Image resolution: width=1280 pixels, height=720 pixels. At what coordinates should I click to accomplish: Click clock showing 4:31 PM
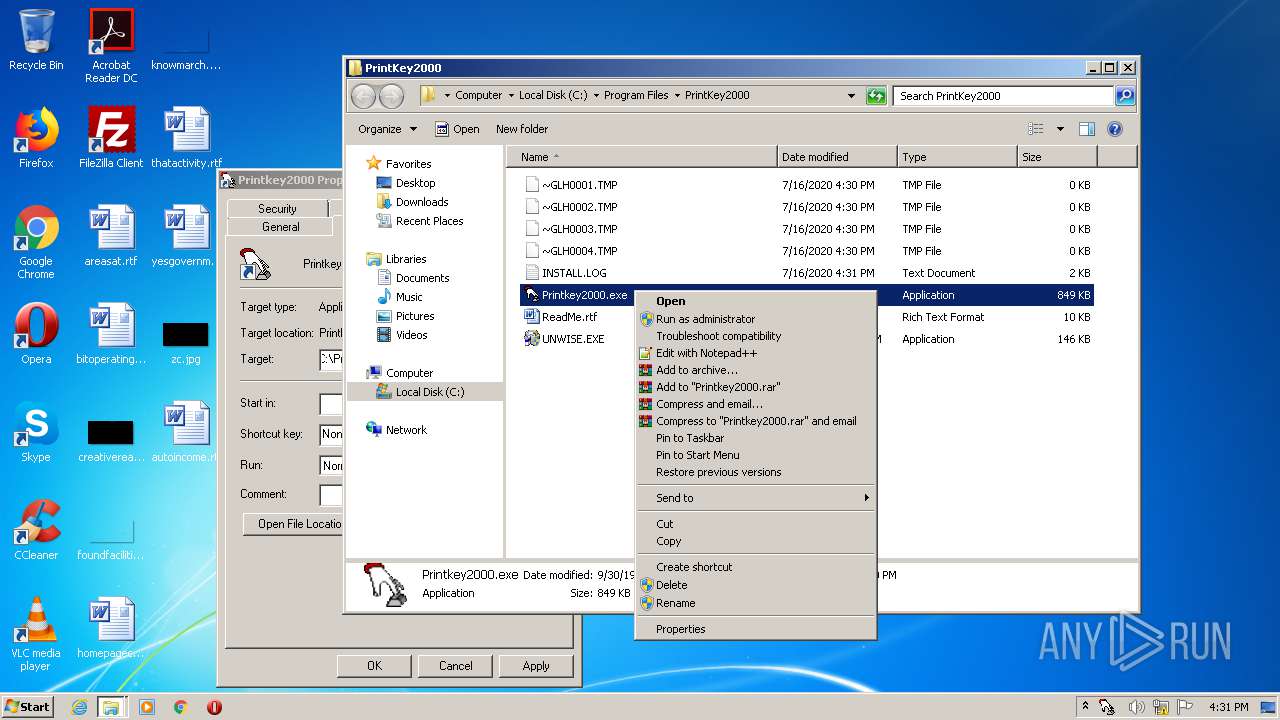click(x=1228, y=707)
